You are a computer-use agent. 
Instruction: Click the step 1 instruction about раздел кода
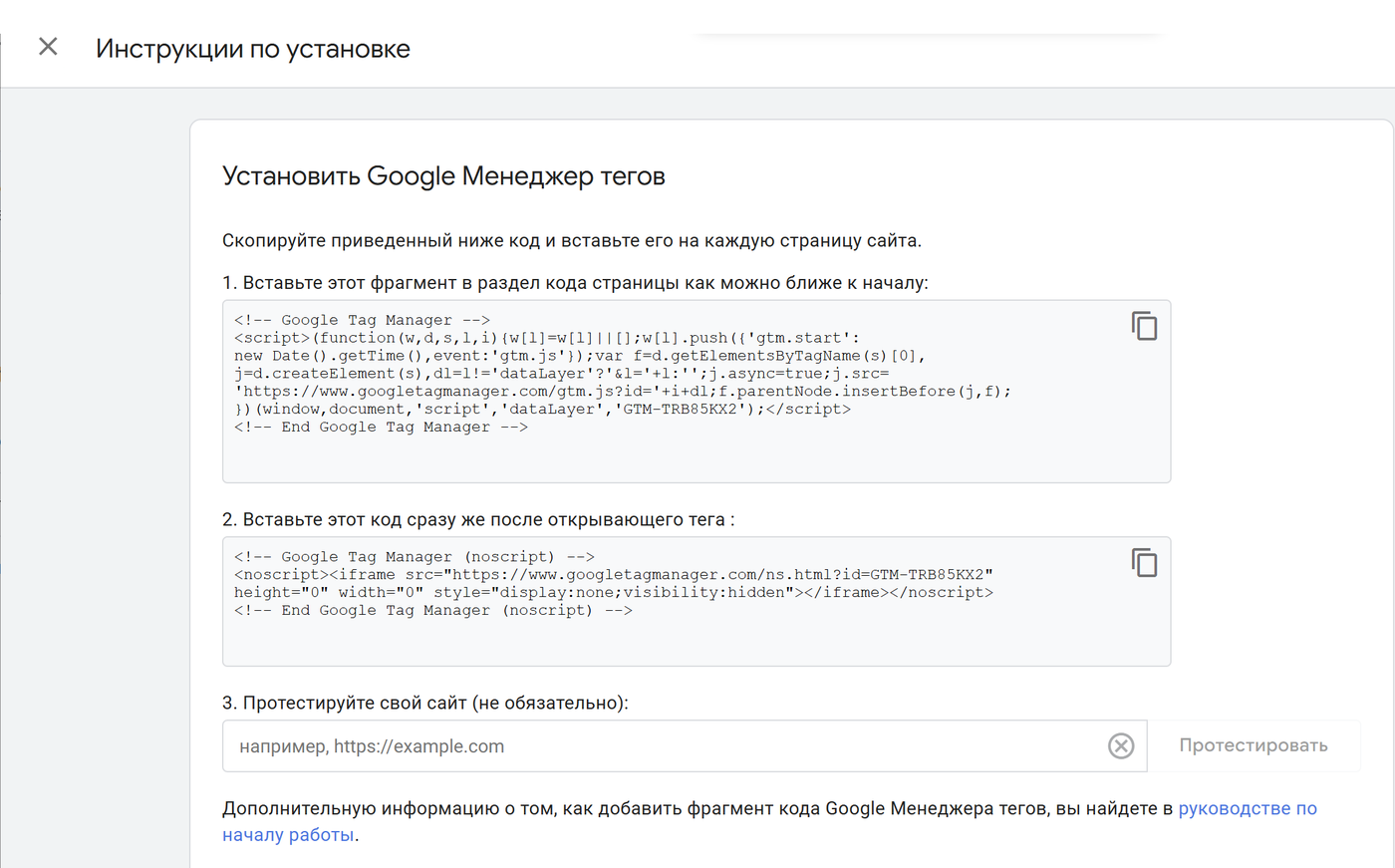click(x=575, y=283)
